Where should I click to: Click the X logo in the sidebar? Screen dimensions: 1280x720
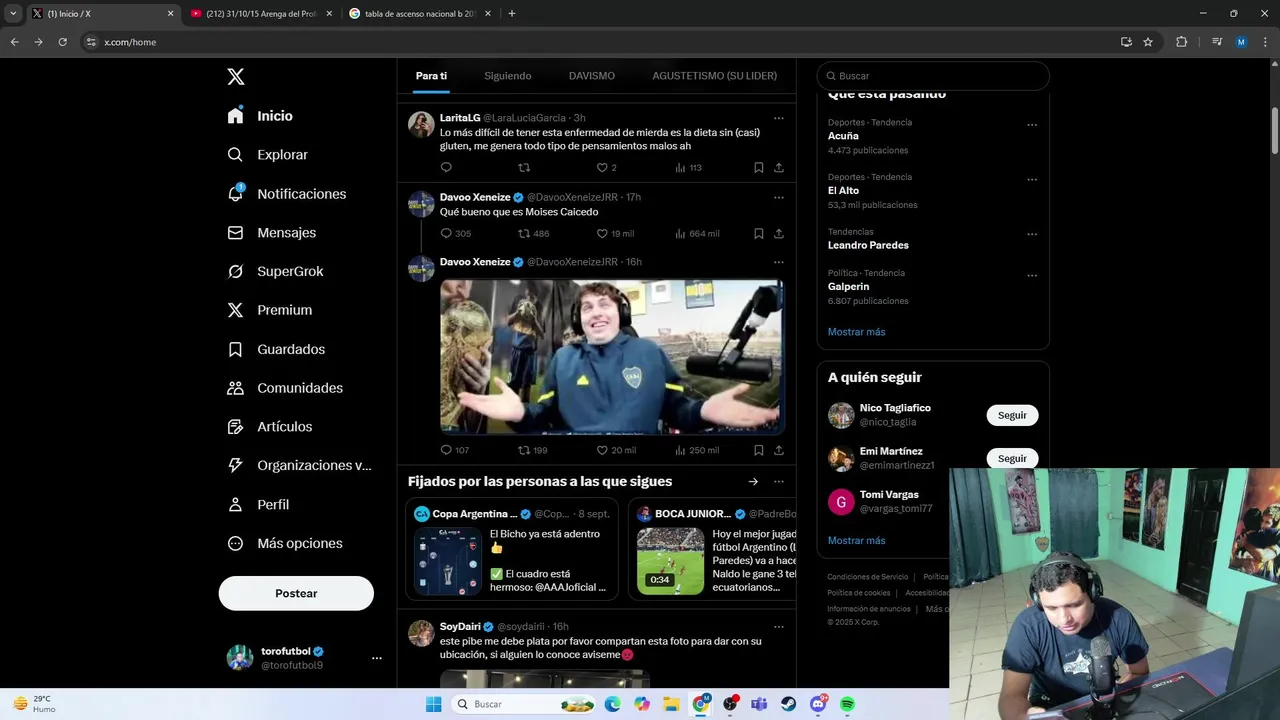[235, 77]
